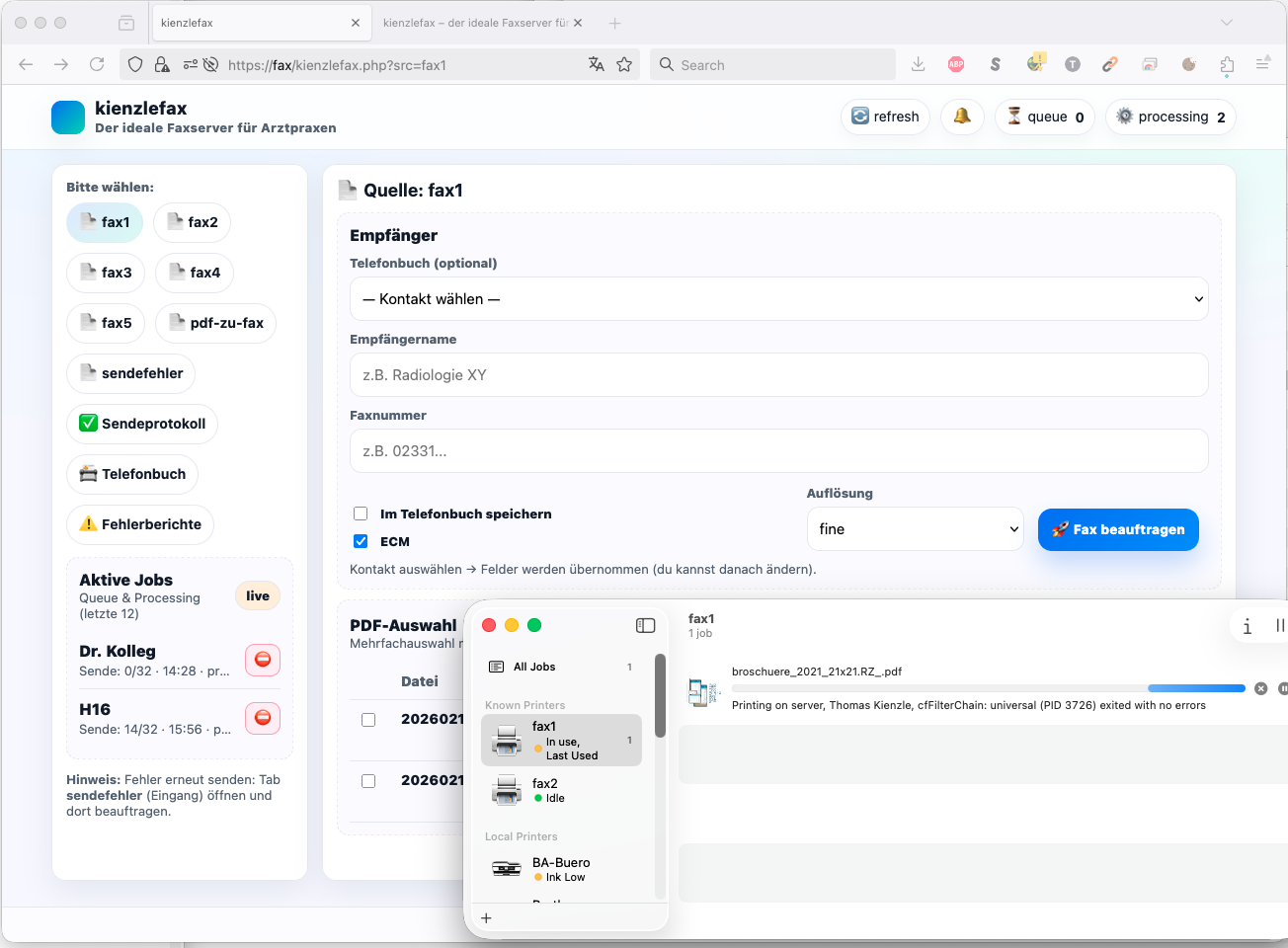
Task: Switch to the second kienzlefax browser tab
Action: pos(475,23)
